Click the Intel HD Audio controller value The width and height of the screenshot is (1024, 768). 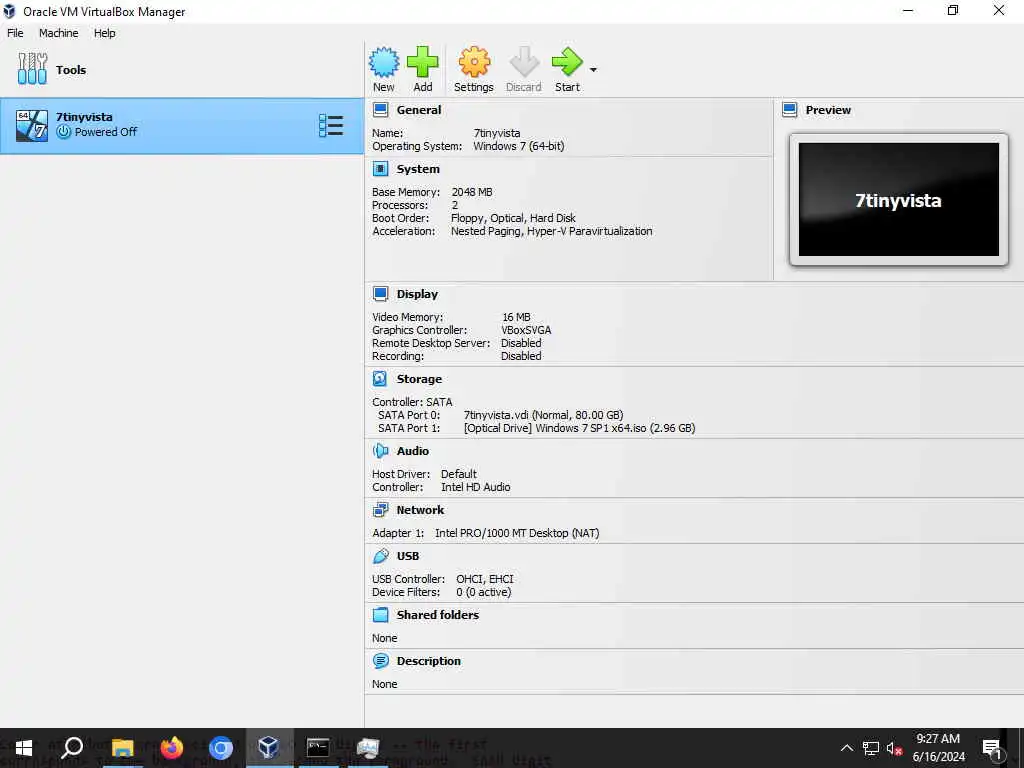point(475,487)
